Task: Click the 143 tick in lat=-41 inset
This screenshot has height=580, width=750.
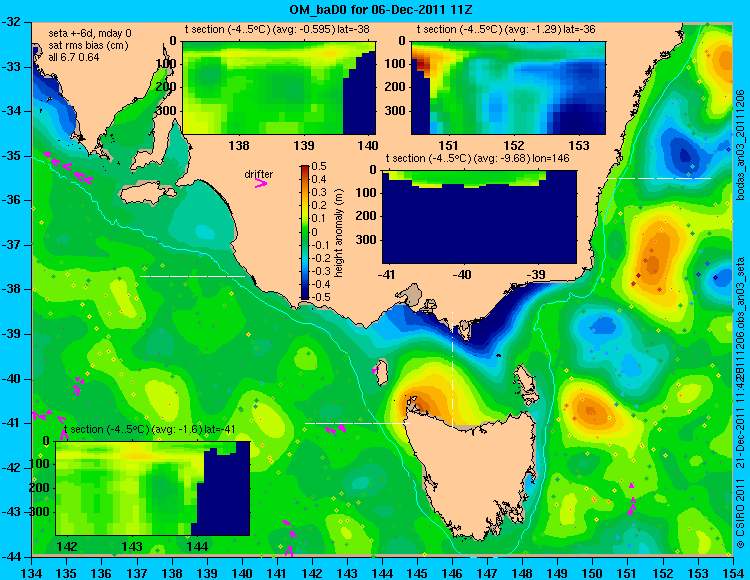Action: tap(132, 547)
